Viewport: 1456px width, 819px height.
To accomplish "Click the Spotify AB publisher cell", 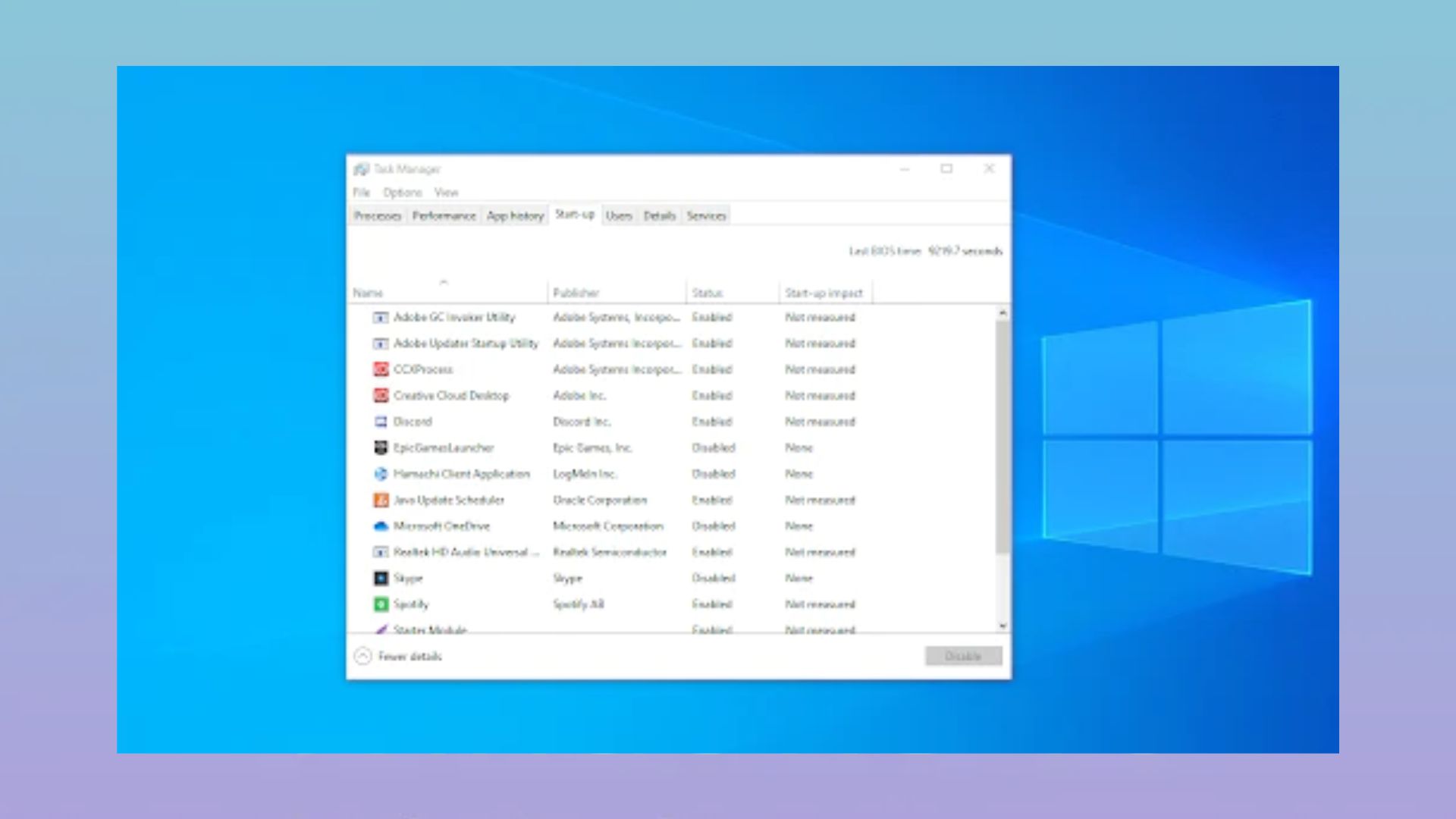I will [579, 604].
